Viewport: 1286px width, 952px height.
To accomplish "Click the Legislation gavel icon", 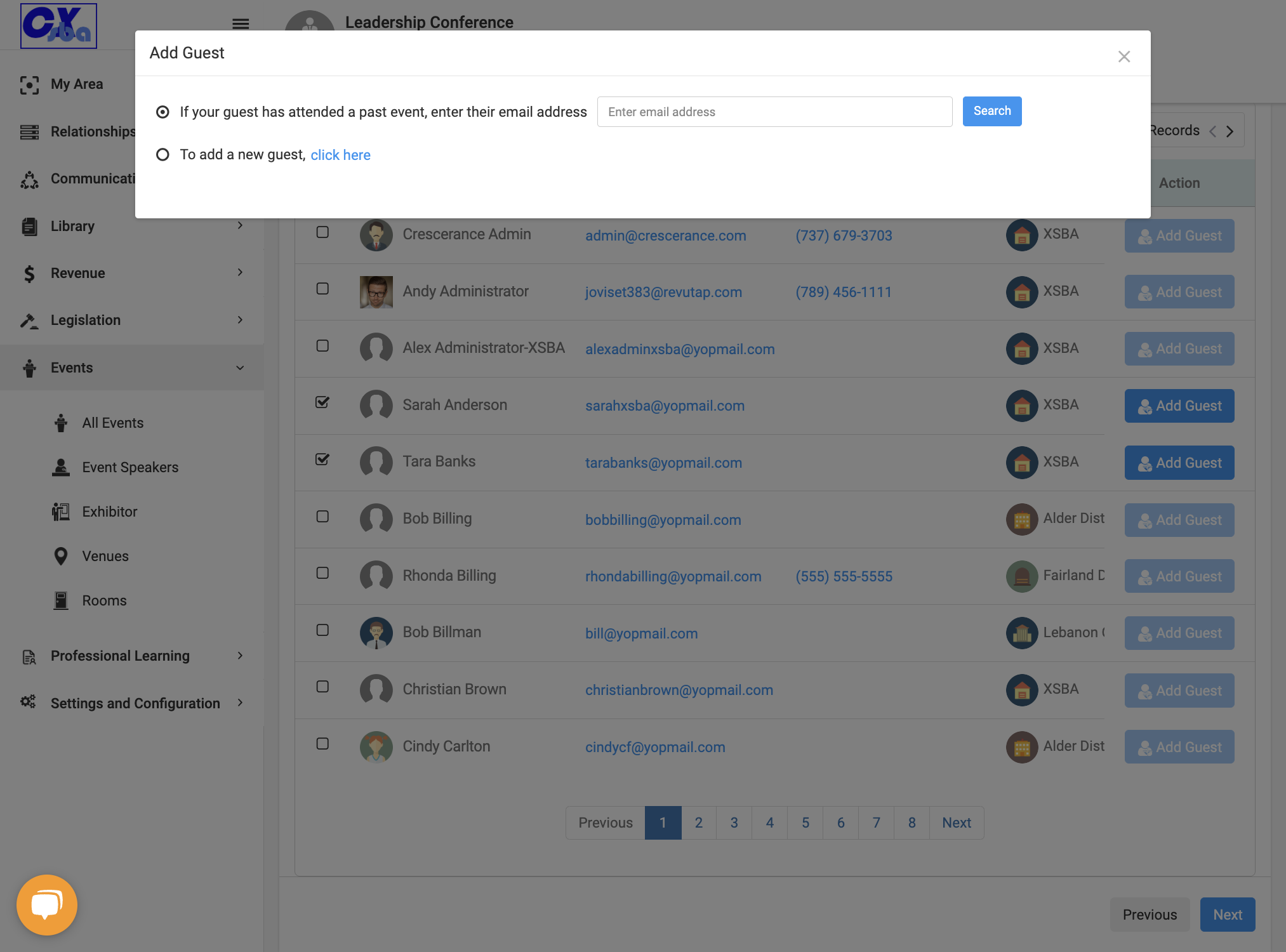I will [29, 321].
